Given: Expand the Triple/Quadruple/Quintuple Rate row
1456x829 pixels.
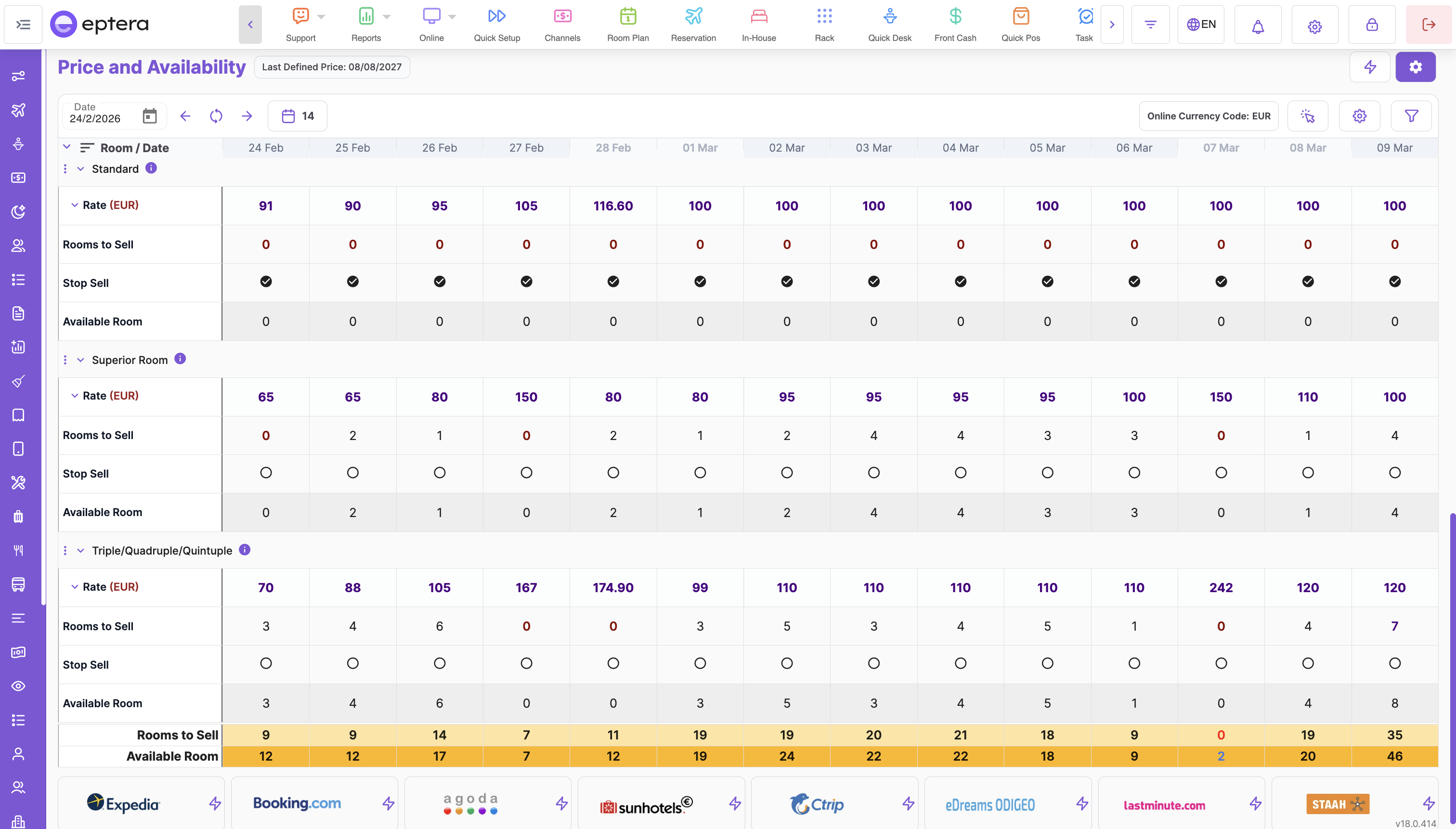Looking at the screenshot, I should point(74,586).
